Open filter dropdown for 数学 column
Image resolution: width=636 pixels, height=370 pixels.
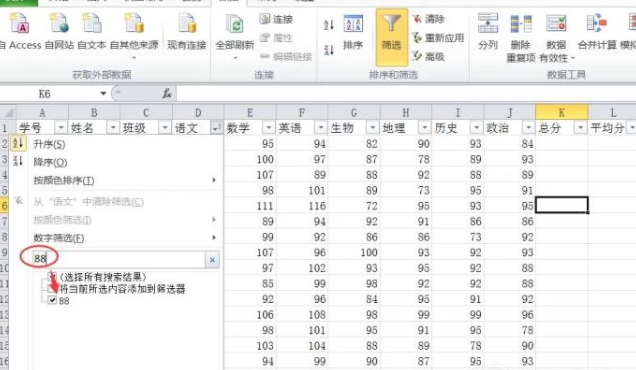(269, 128)
